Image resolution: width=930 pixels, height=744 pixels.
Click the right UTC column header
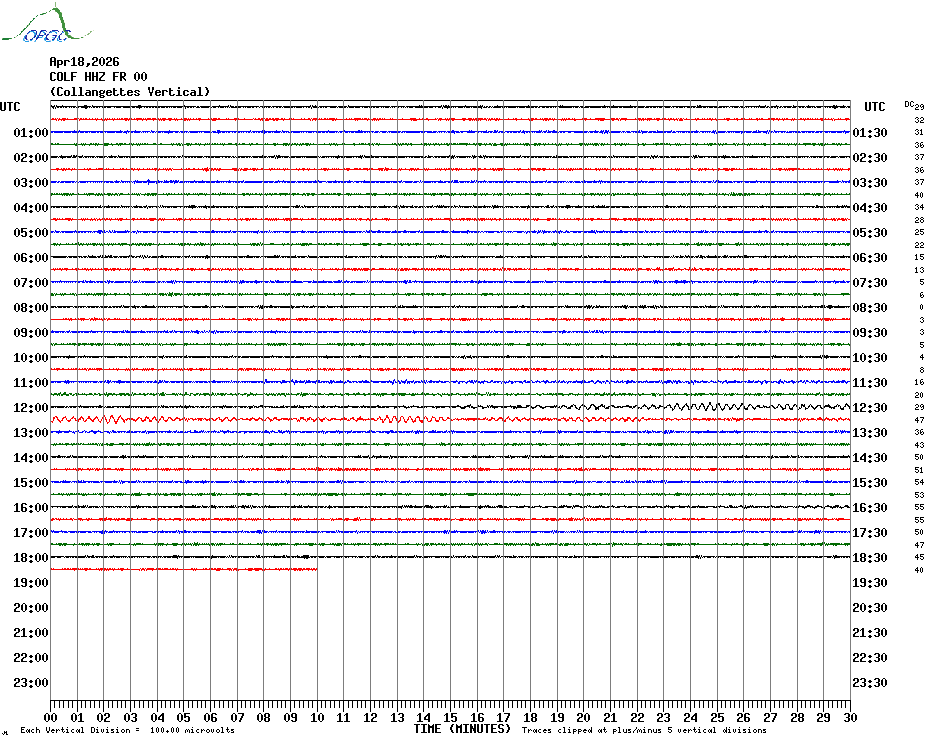point(874,107)
